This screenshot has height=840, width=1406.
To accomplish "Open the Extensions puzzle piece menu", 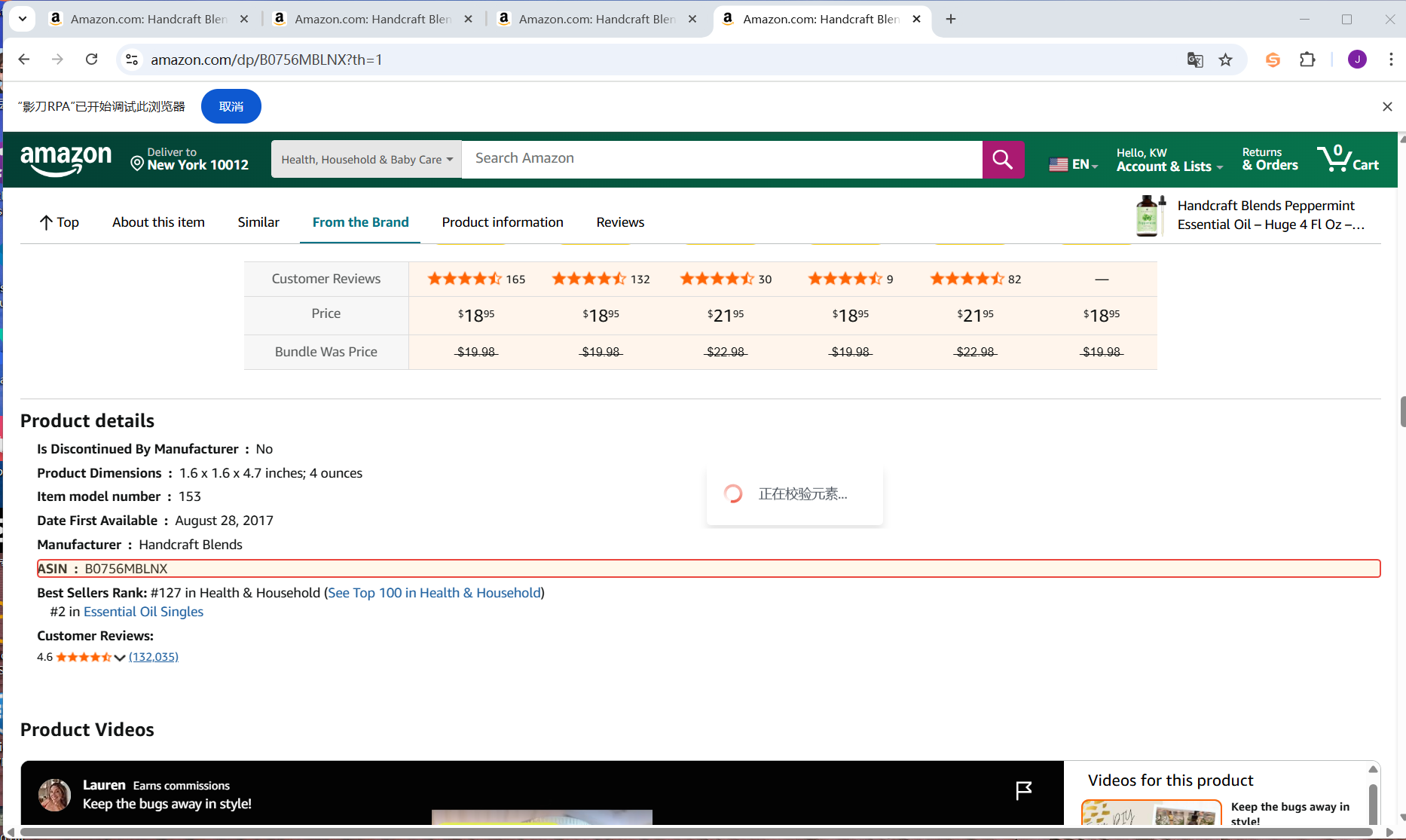I will pyautogui.click(x=1308, y=60).
